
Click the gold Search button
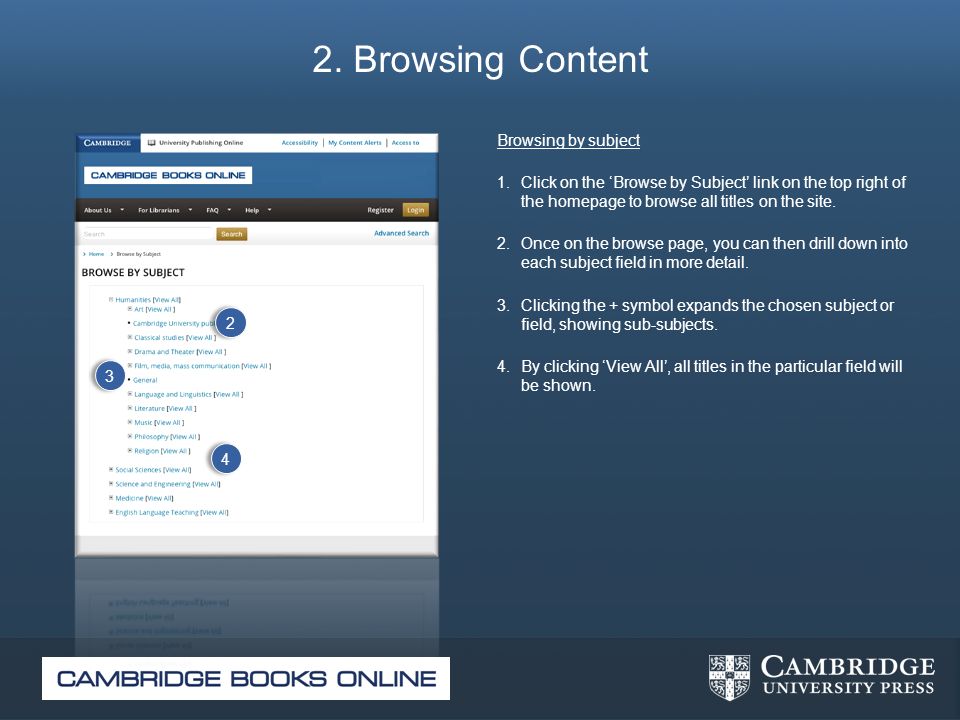pyautogui.click(x=231, y=234)
